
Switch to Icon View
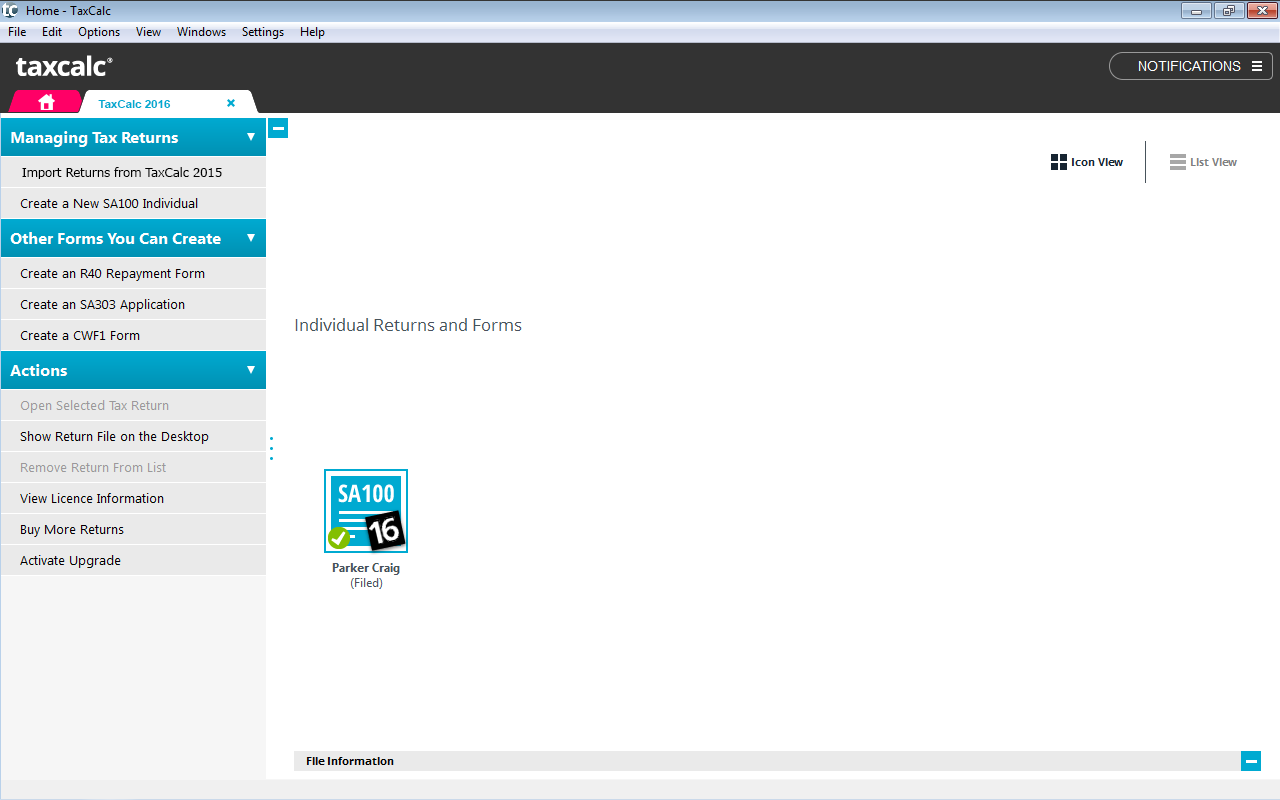(x=1087, y=162)
